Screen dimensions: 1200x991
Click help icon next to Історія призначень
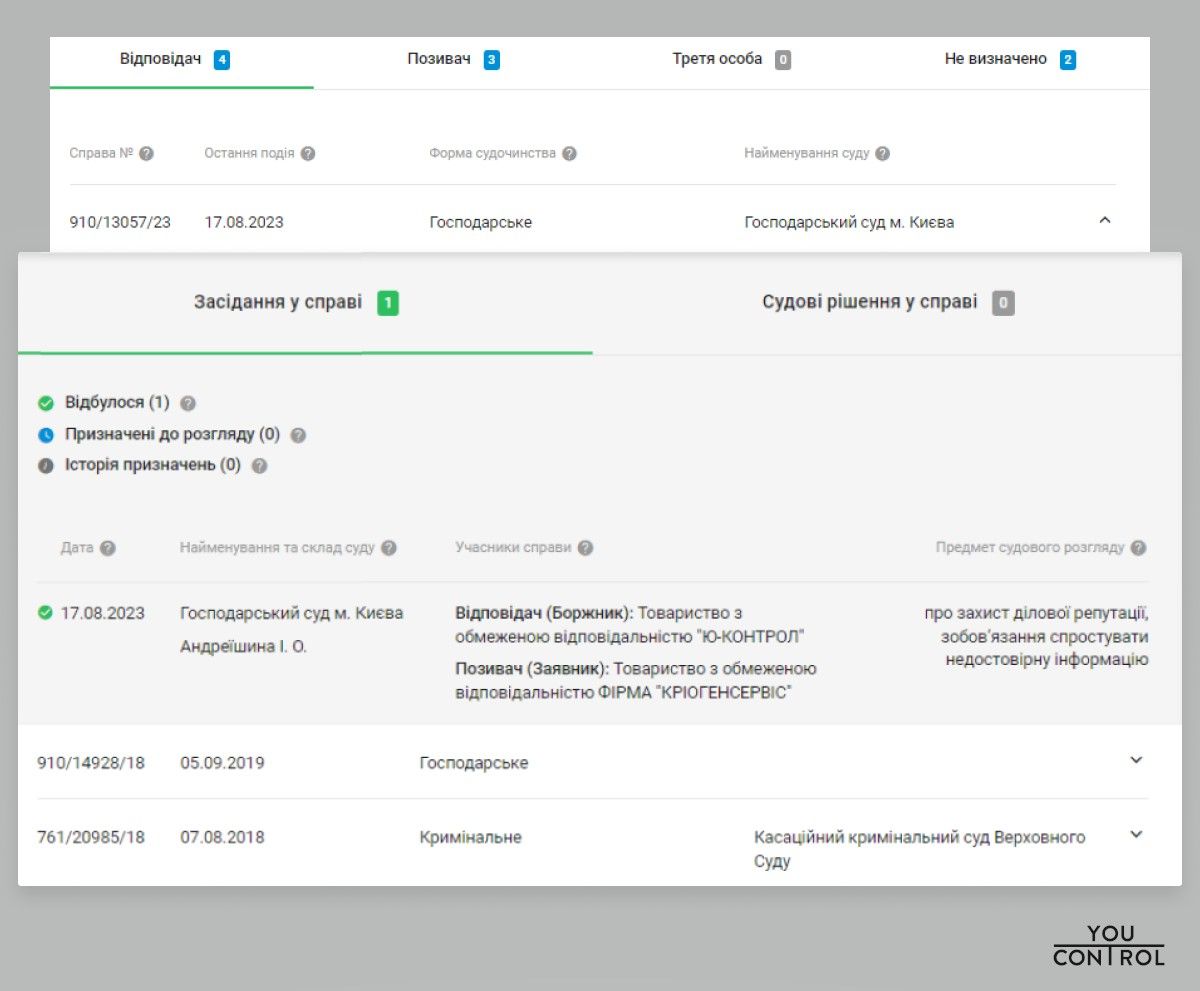(259, 466)
